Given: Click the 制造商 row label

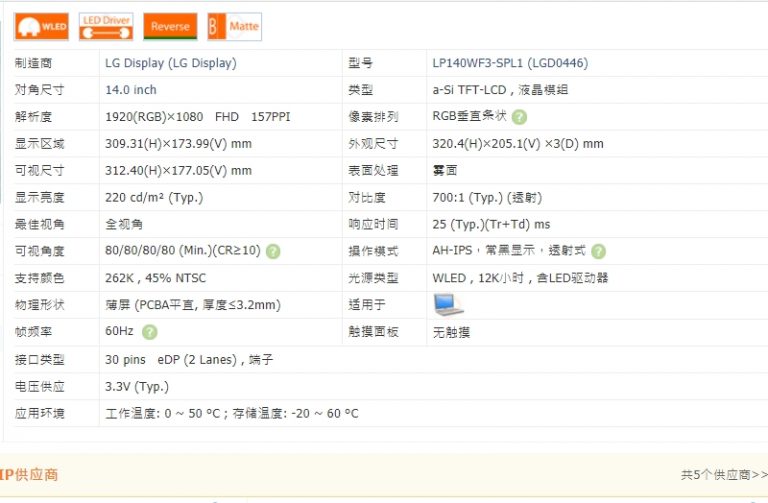Looking at the screenshot, I should click(33, 63).
